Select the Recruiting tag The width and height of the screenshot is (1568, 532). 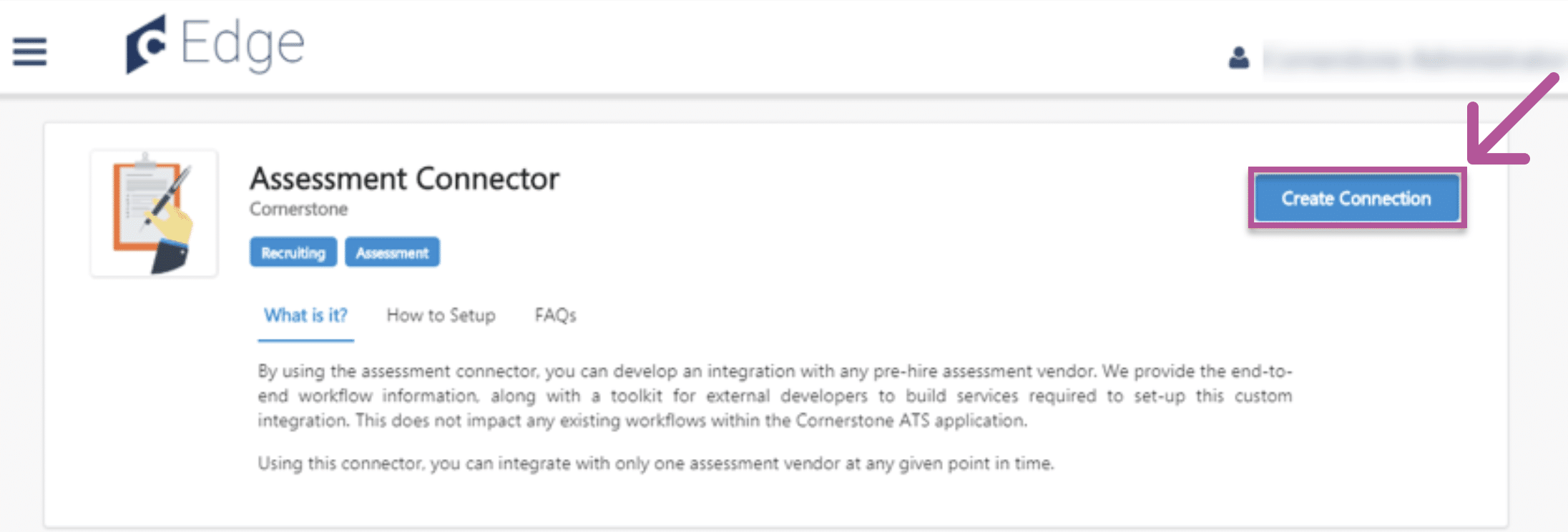click(293, 252)
